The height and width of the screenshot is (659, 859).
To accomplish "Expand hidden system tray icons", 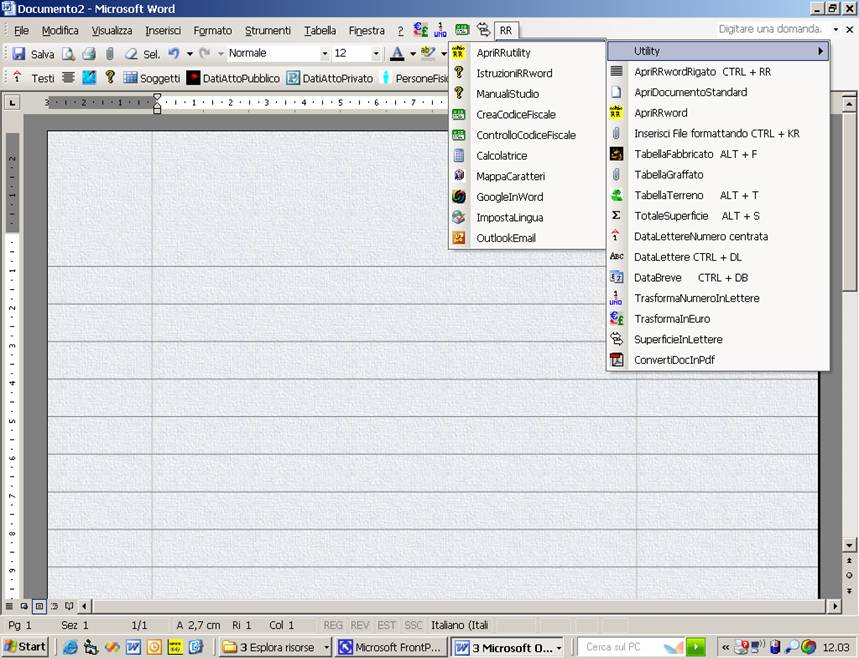I will 725,647.
